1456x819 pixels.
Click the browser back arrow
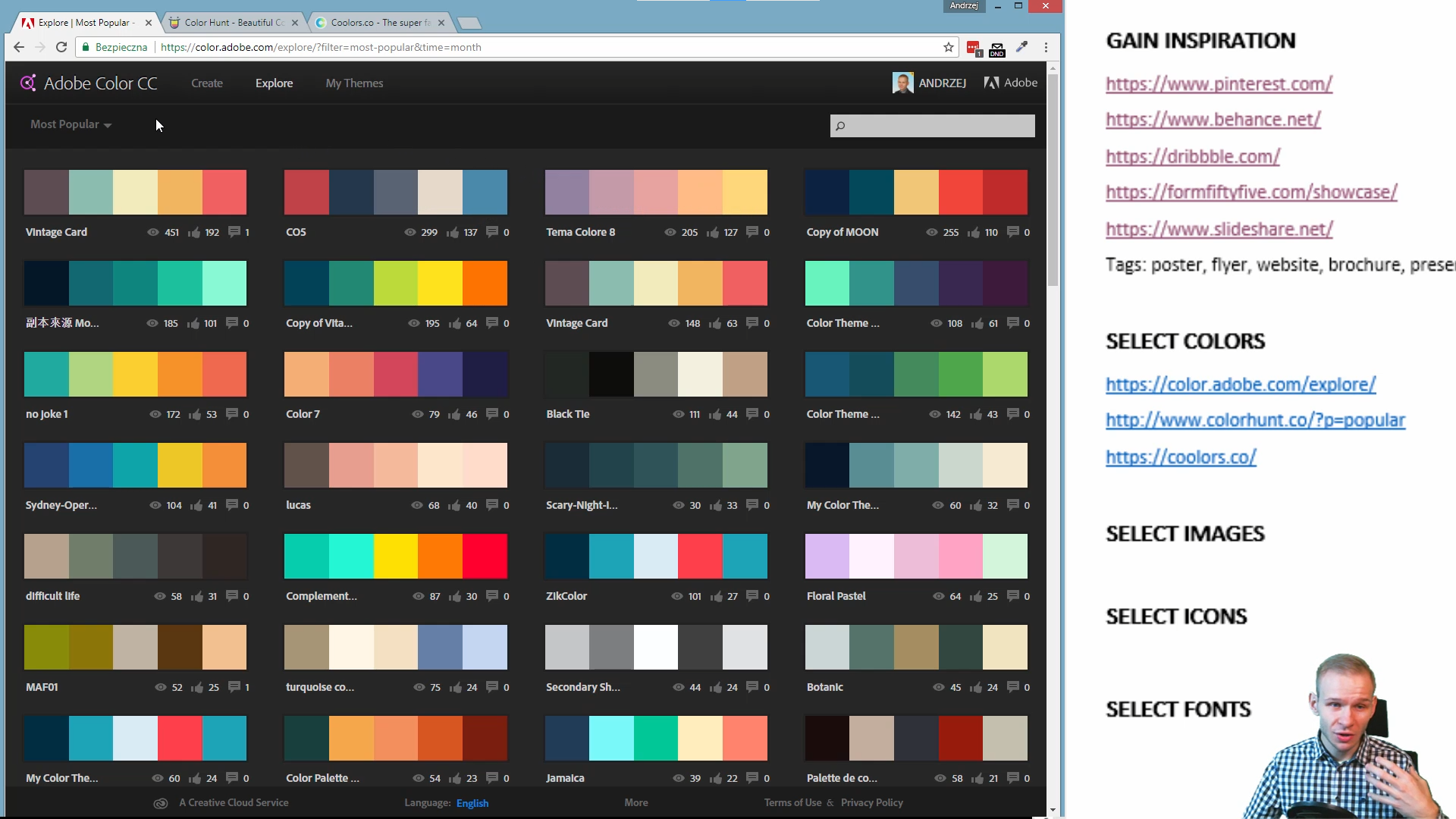coord(19,47)
